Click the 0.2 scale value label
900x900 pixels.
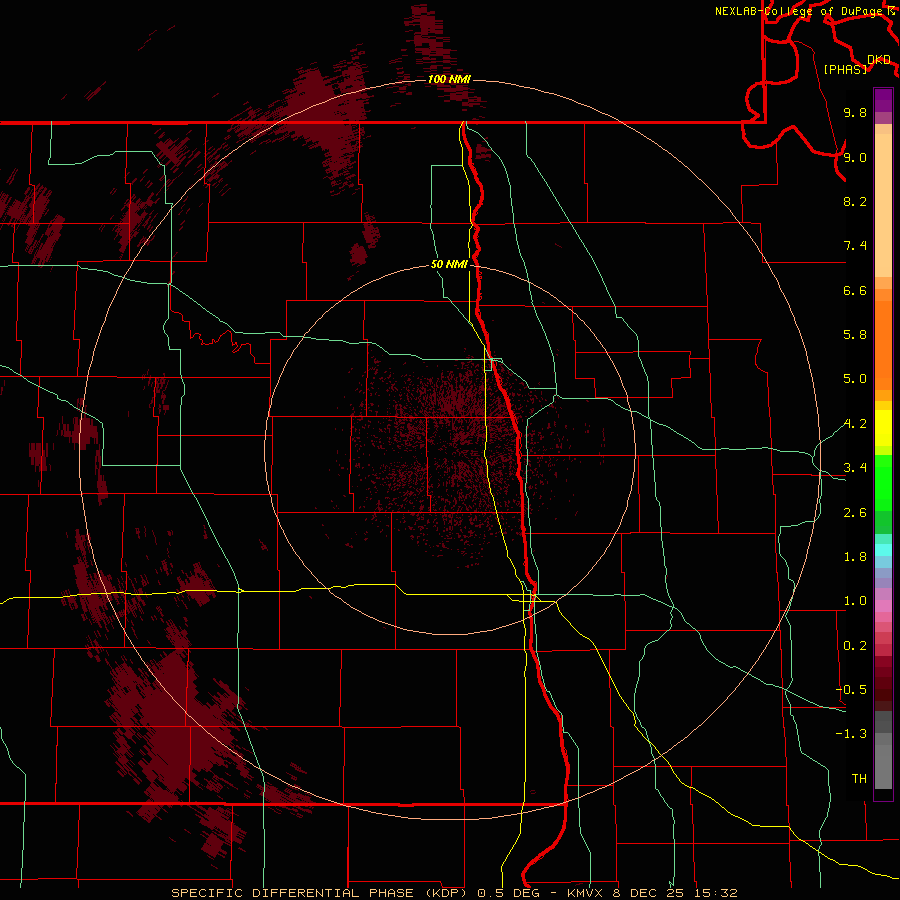click(855, 646)
